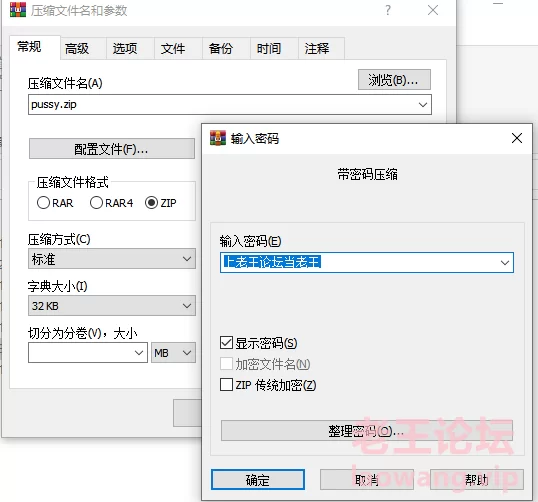The image size is (538, 502).
Task: Enable the ZIP 传统加密(Z) checkbox
Action: pos(226,385)
